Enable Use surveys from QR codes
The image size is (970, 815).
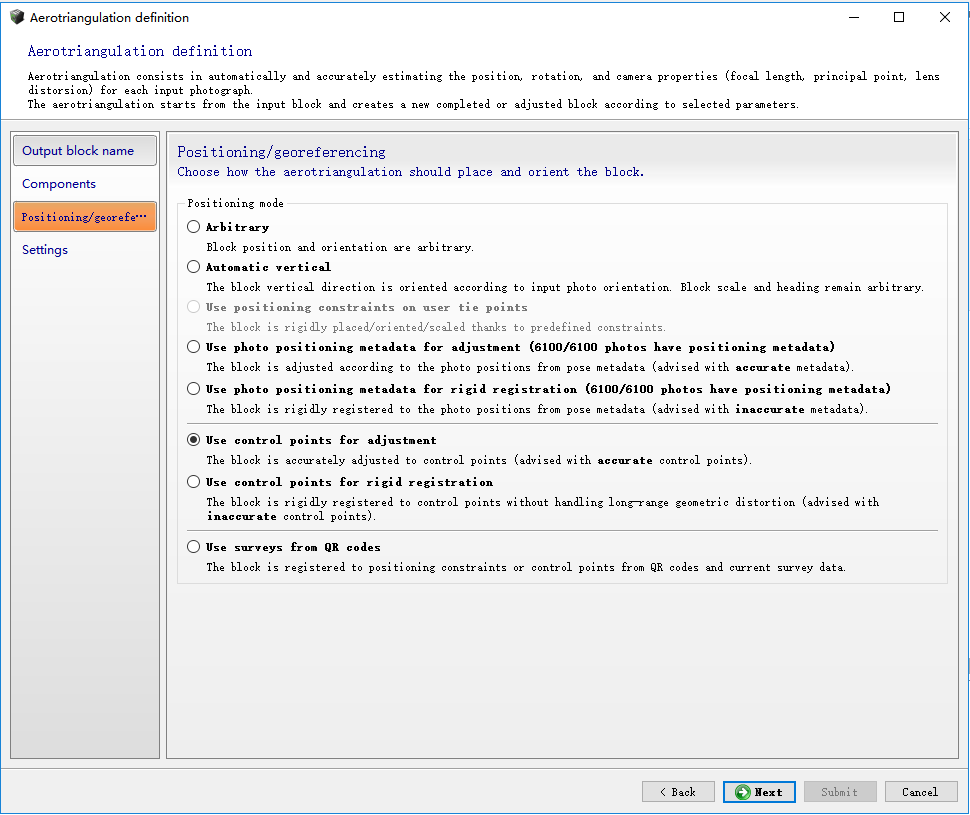[x=194, y=547]
